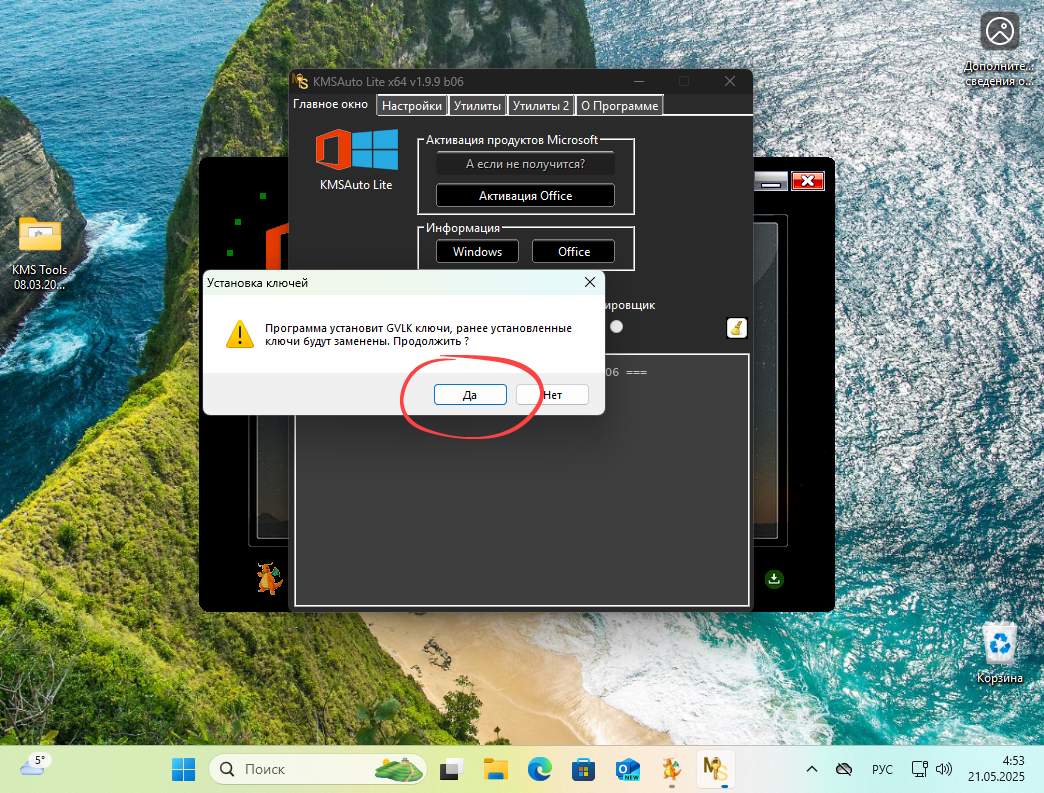Click the Windows information button
Screen dimensions: 1044x793
(477, 251)
